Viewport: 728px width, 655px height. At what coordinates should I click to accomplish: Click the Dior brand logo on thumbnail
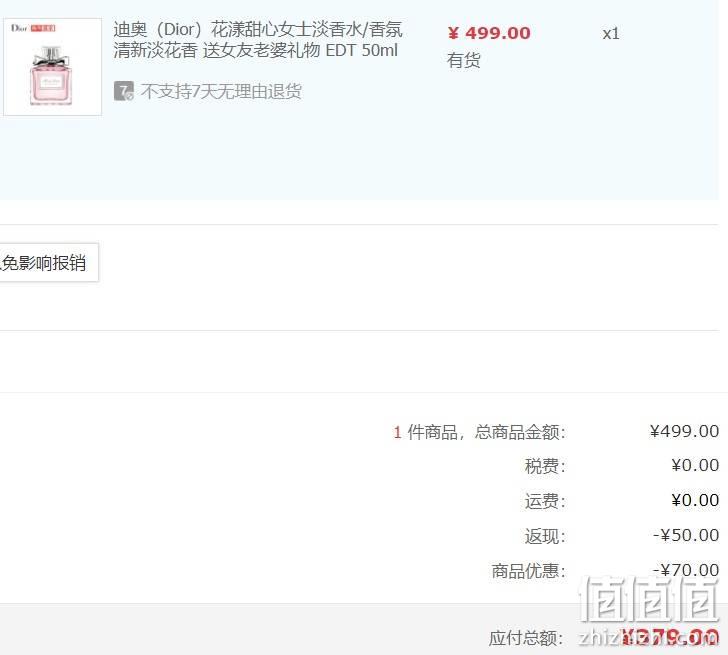[19, 28]
